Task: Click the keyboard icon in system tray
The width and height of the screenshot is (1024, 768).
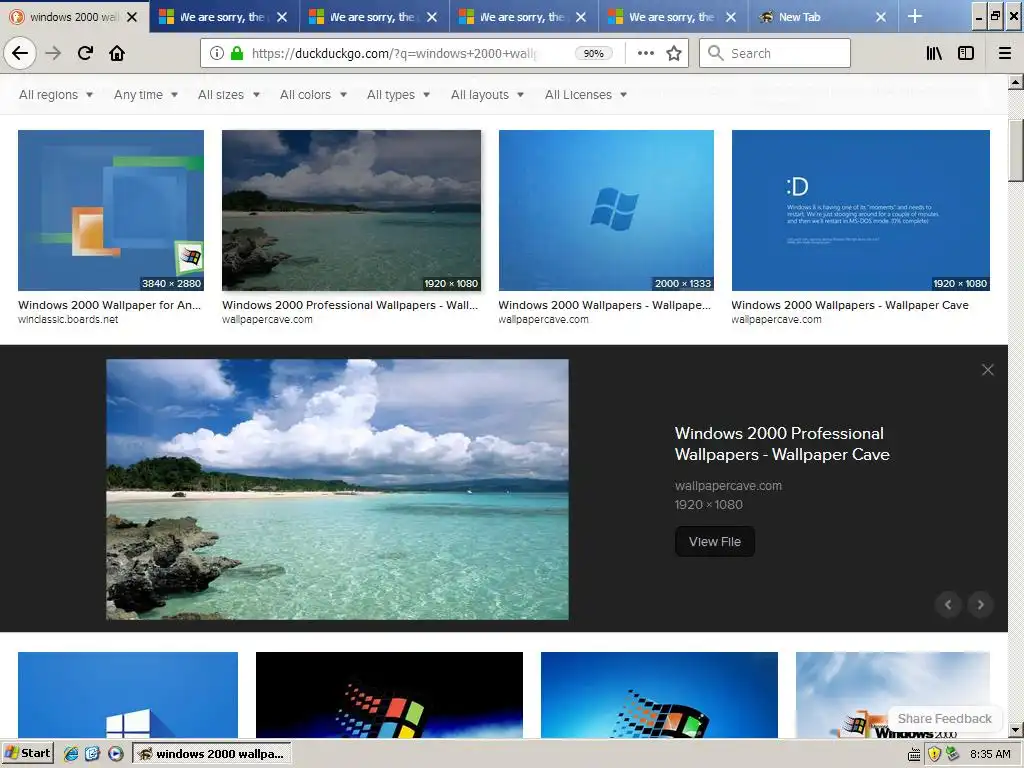Action: [x=914, y=754]
